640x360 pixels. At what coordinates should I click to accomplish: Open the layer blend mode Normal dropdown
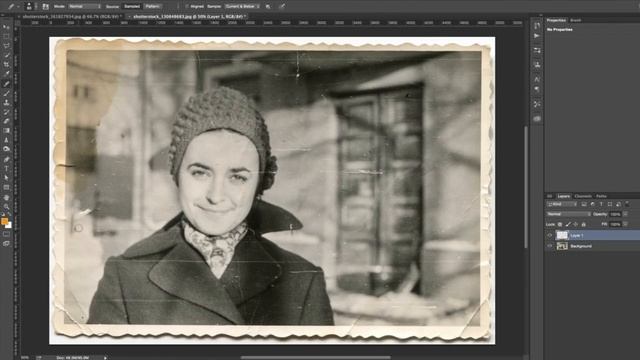coord(569,214)
